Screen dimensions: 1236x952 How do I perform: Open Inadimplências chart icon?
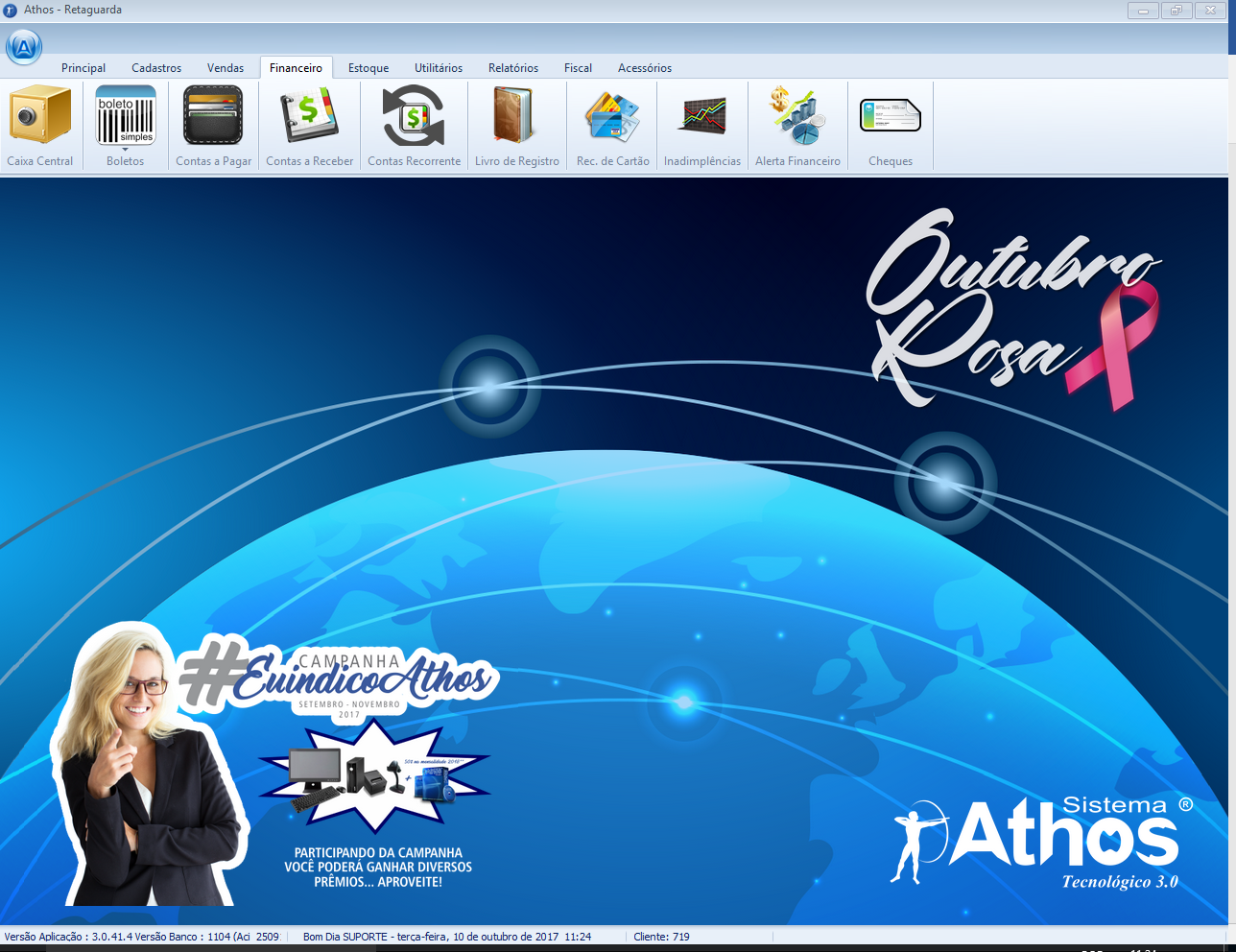tap(702, 114)
